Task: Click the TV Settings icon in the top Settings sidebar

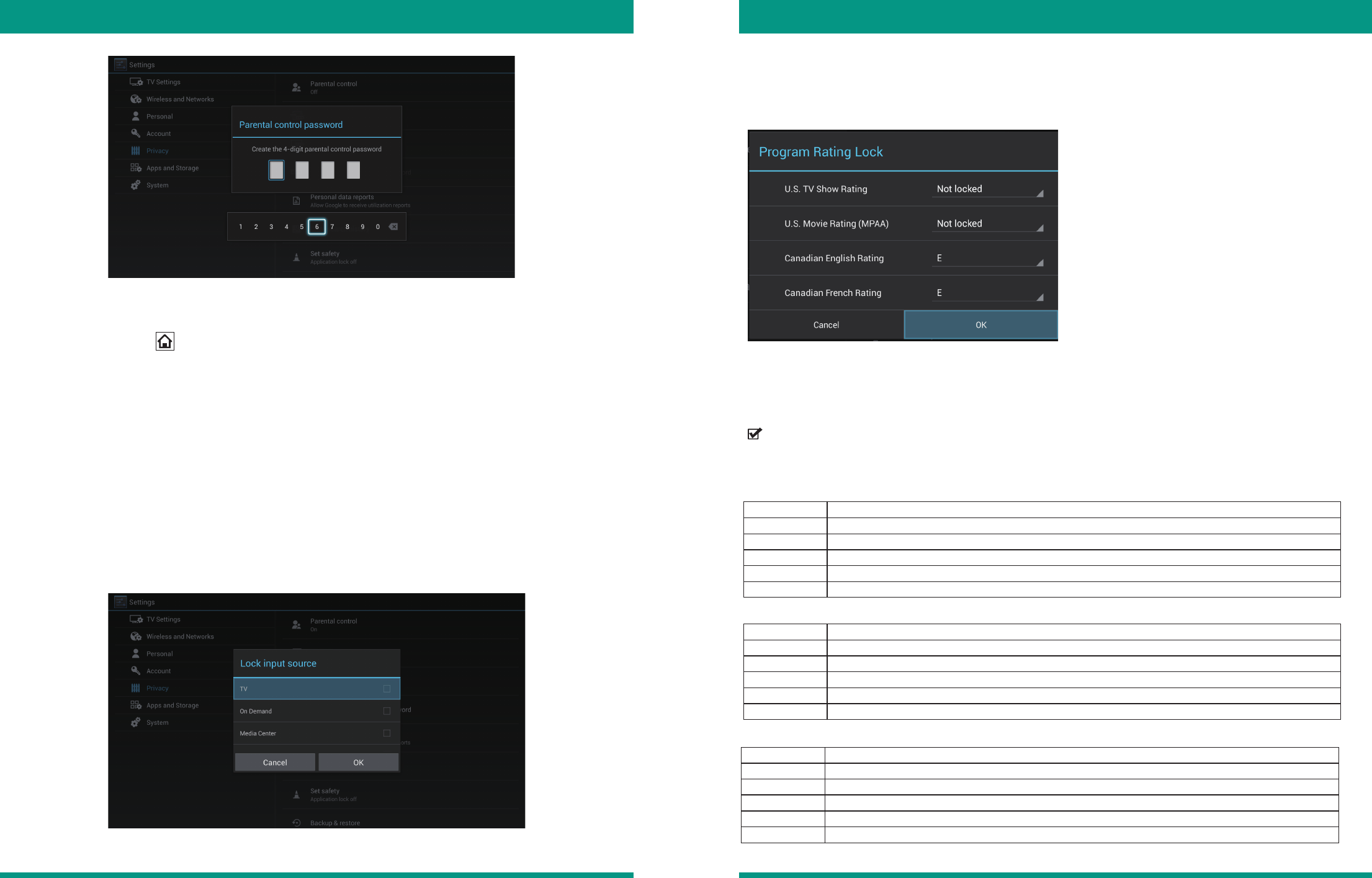Action: [136, 82]
